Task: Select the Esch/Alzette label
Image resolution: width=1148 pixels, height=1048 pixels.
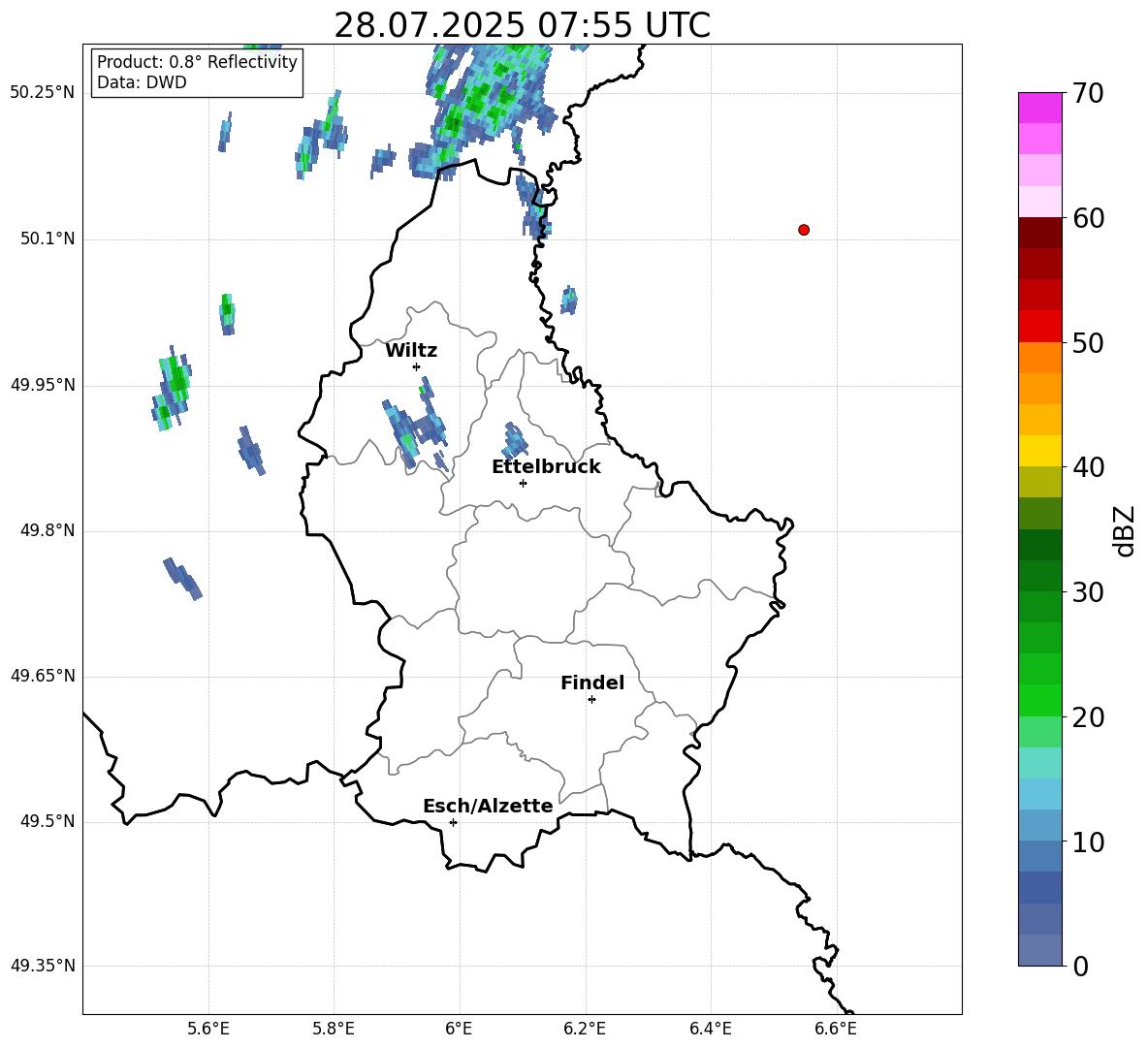Action: 488,806
